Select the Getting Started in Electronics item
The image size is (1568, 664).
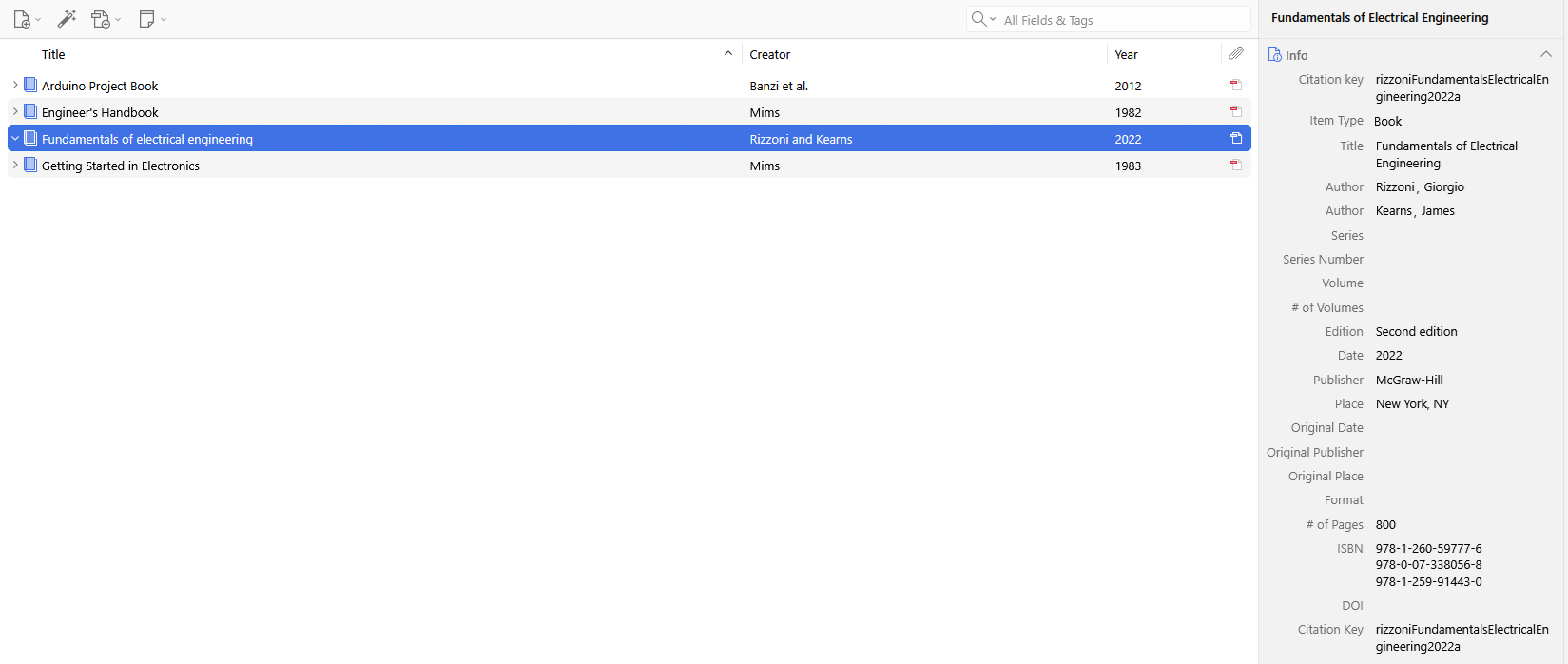(629, 166)
